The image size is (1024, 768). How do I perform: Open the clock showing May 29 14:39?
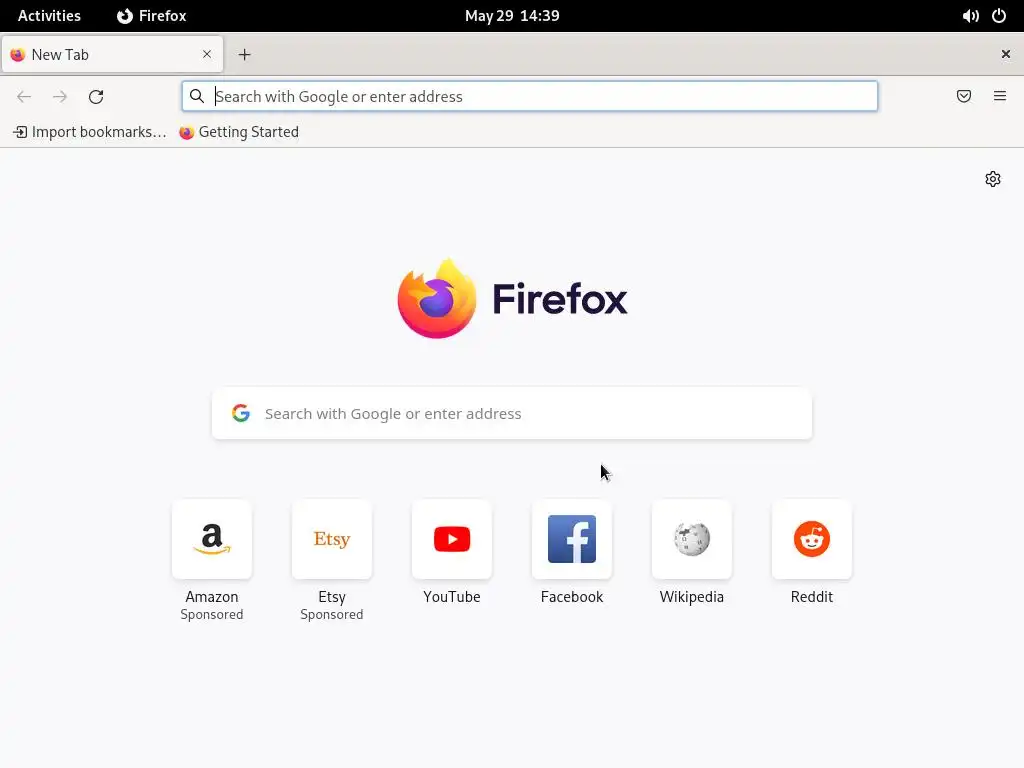(512, 16)
